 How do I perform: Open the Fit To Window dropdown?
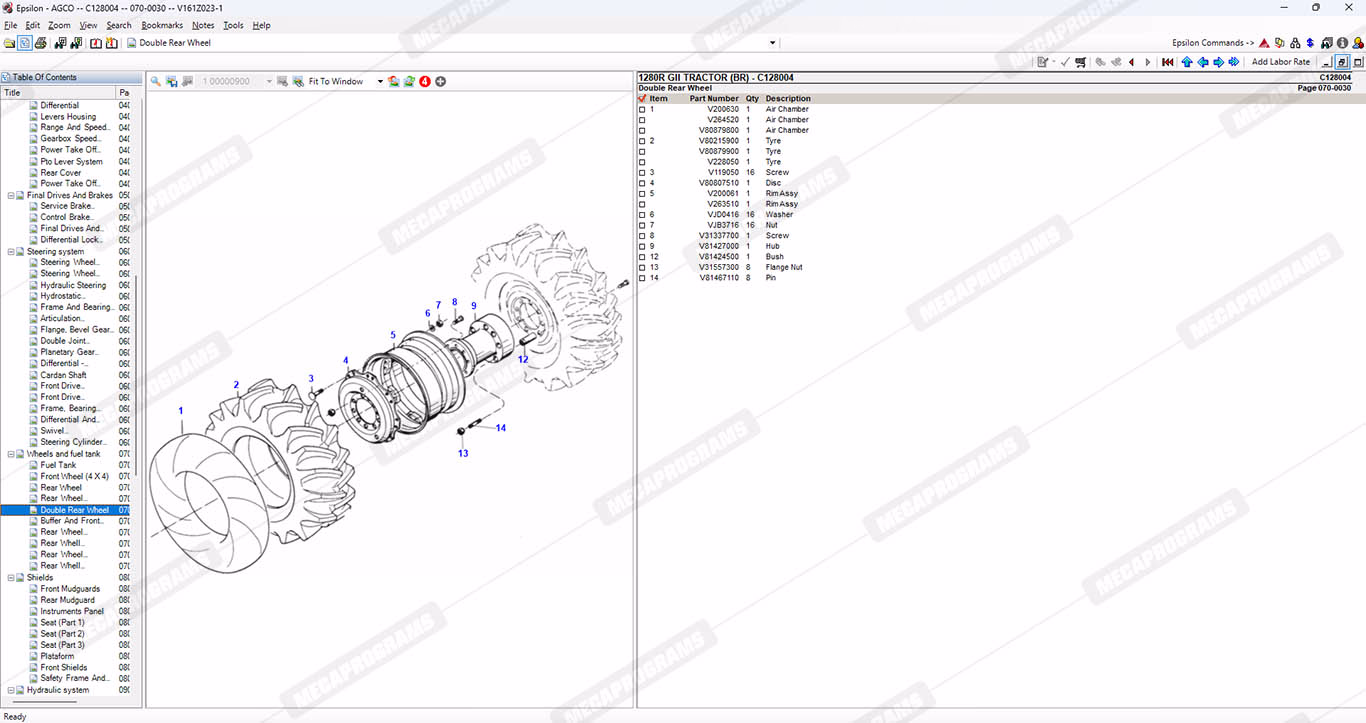[380, 82]
